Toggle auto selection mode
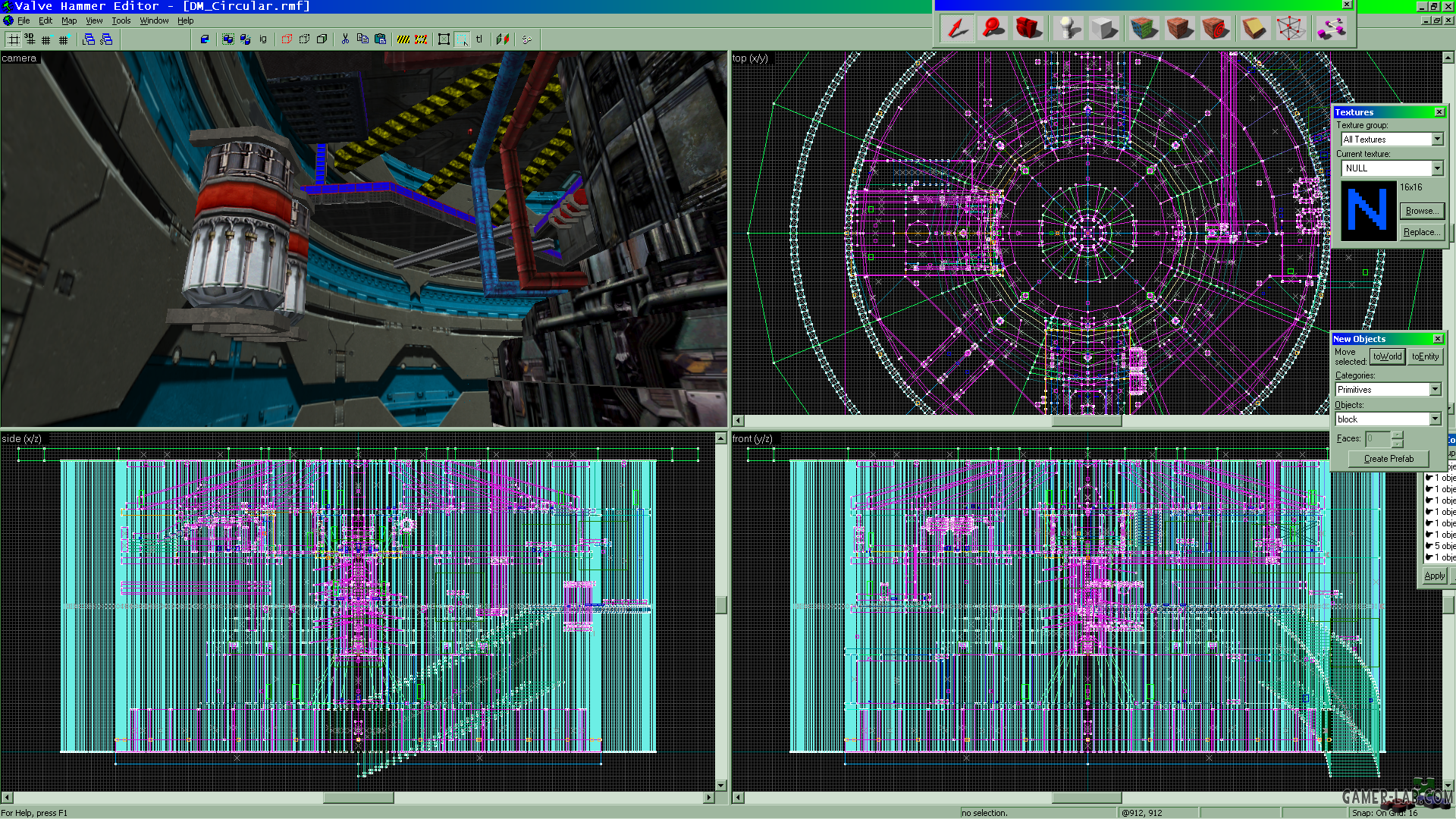 [x=462, y=39]
